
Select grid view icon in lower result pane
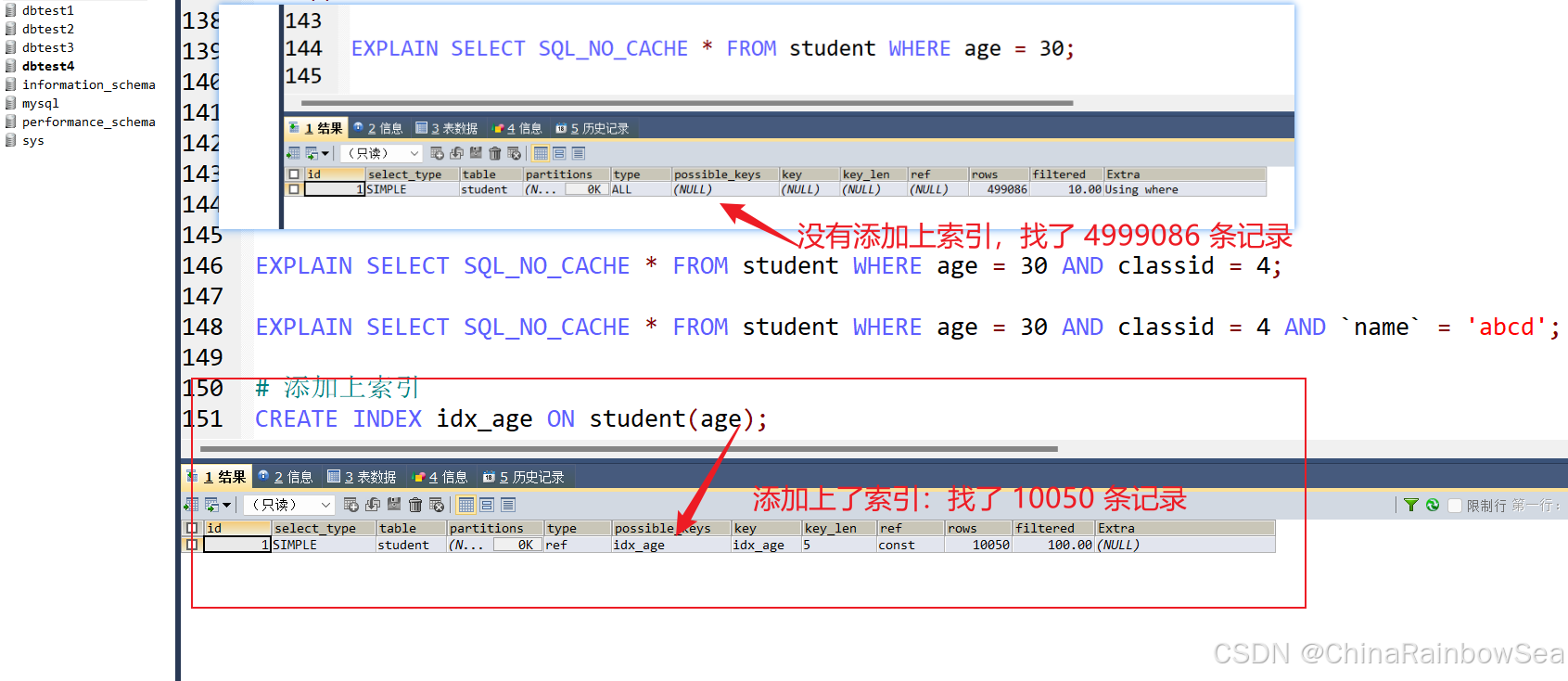coord(466,505)
